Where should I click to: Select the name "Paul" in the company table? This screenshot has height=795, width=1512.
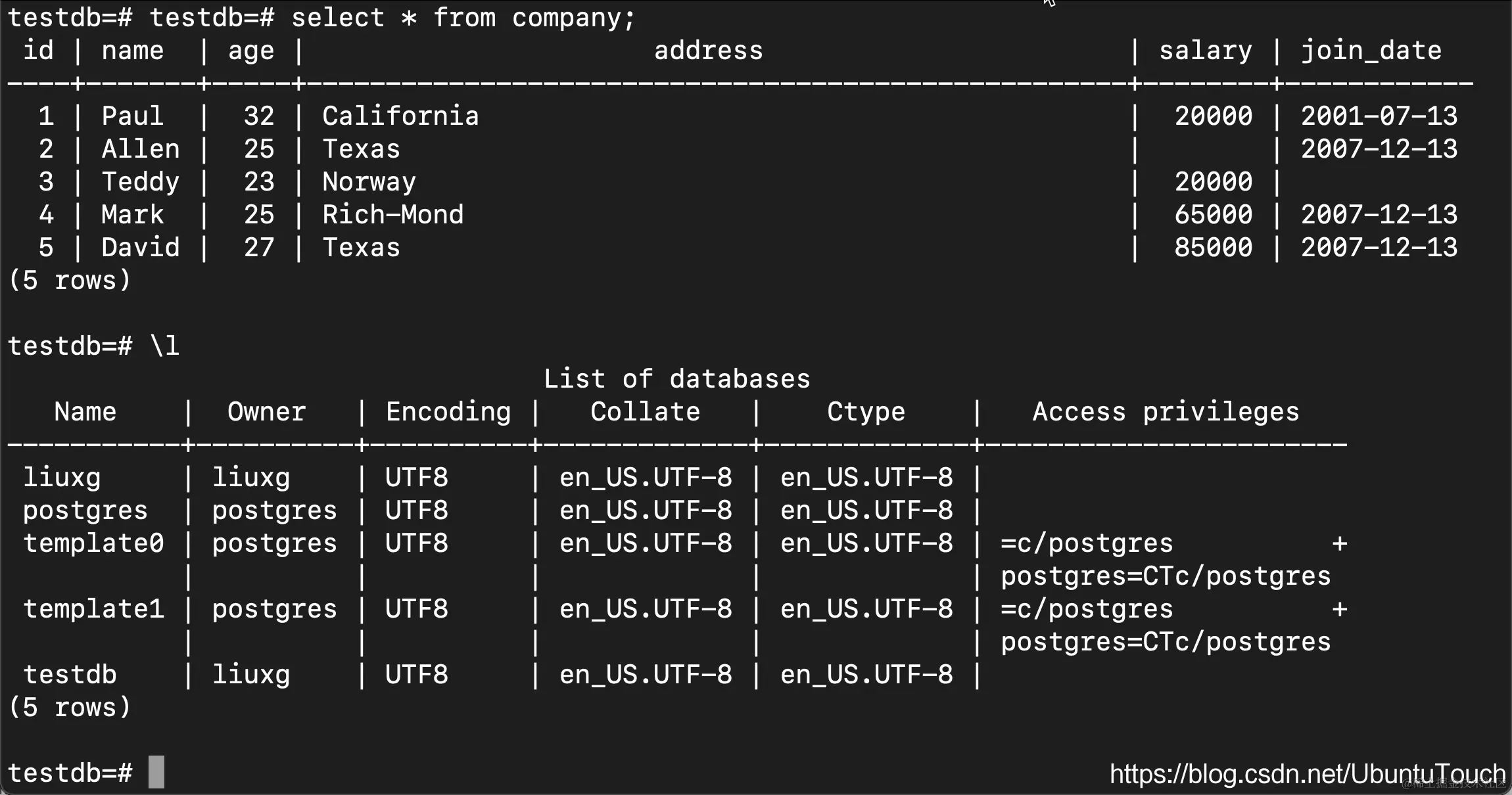(132, 116)
